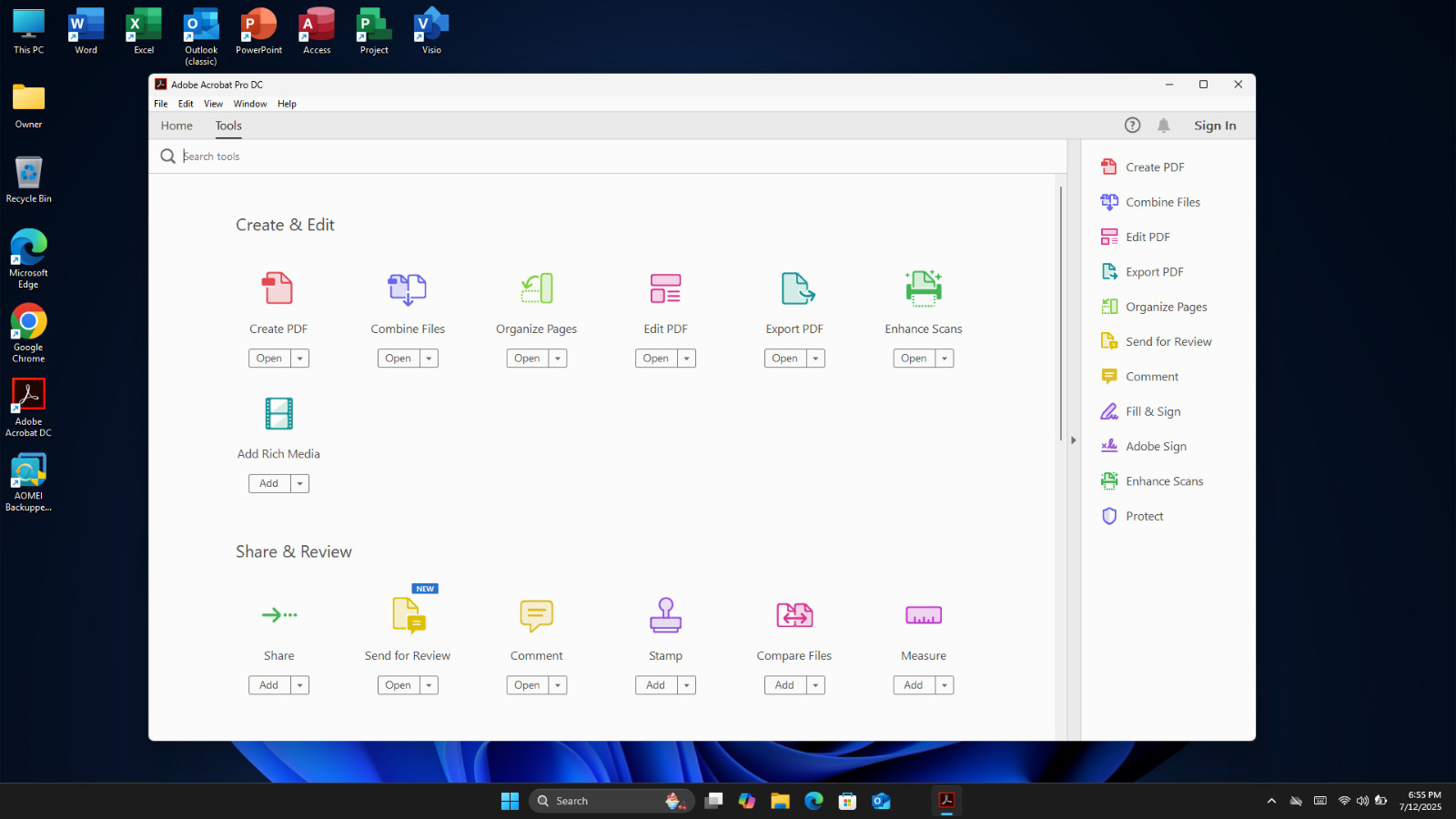Click the Measure ruler icon
This screenshot has width=1456, height=819.
pos(924,615)
